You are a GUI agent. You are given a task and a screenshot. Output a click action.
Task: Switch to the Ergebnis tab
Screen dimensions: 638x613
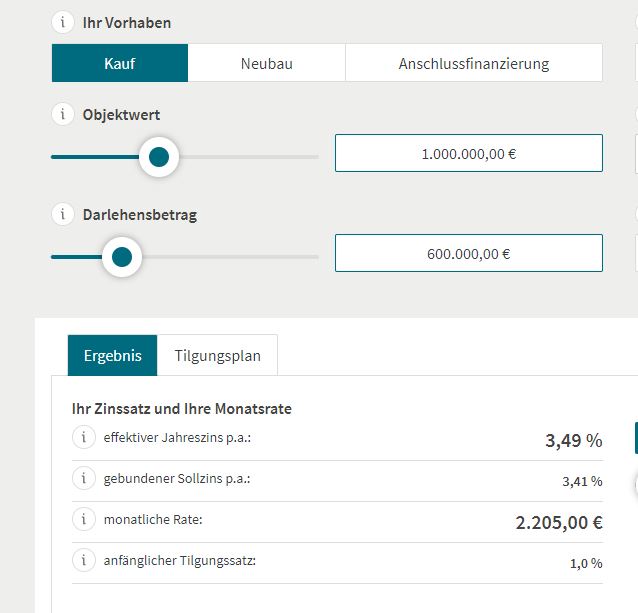(x=112, y=356)
